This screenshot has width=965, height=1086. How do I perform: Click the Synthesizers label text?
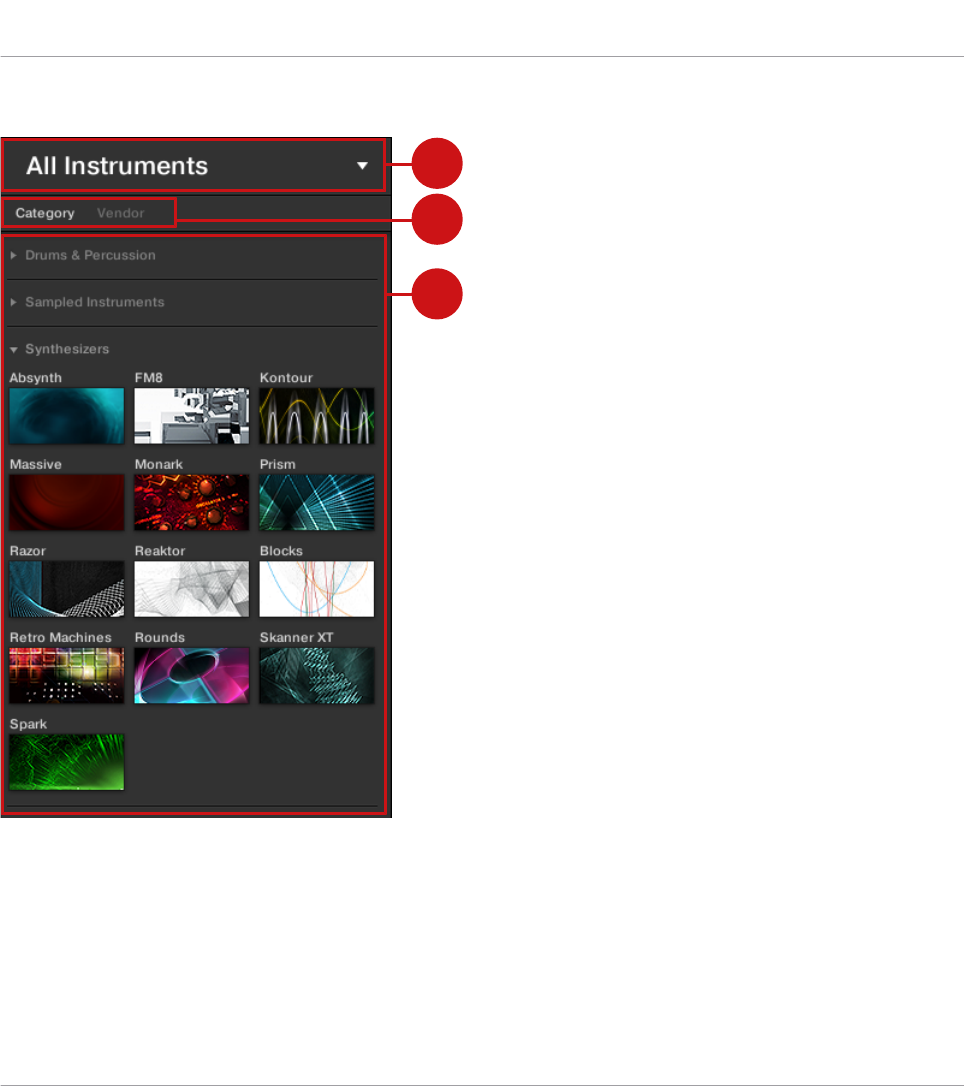pyautogui.click(x=67, y=350)
